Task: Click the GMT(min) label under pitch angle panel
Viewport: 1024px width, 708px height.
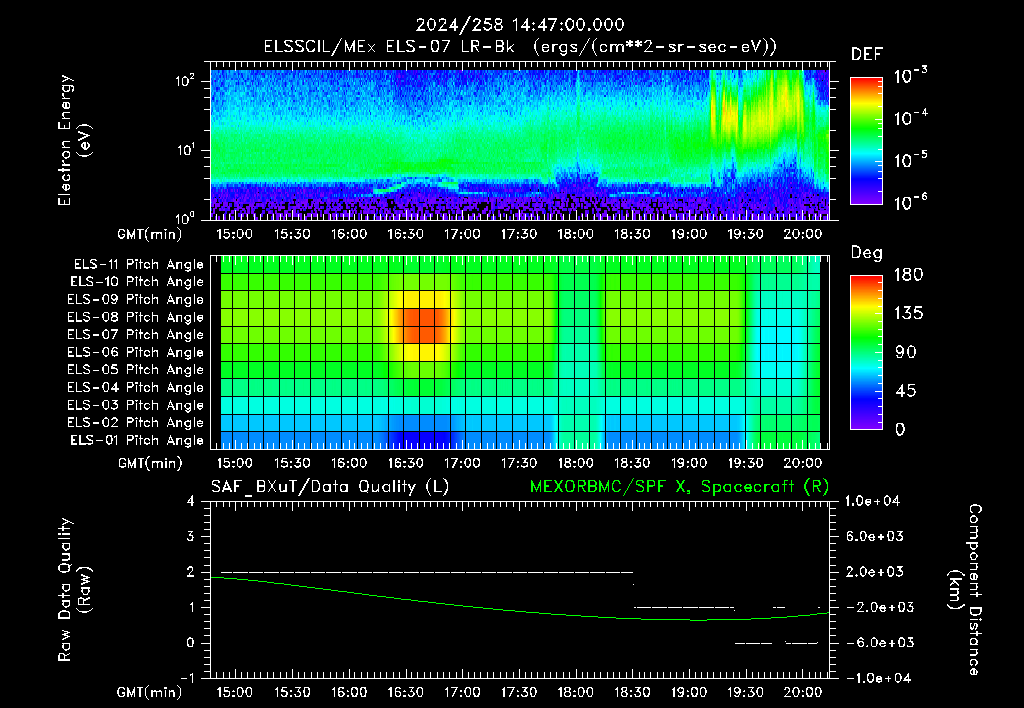Action: click(x=150, y=464)
